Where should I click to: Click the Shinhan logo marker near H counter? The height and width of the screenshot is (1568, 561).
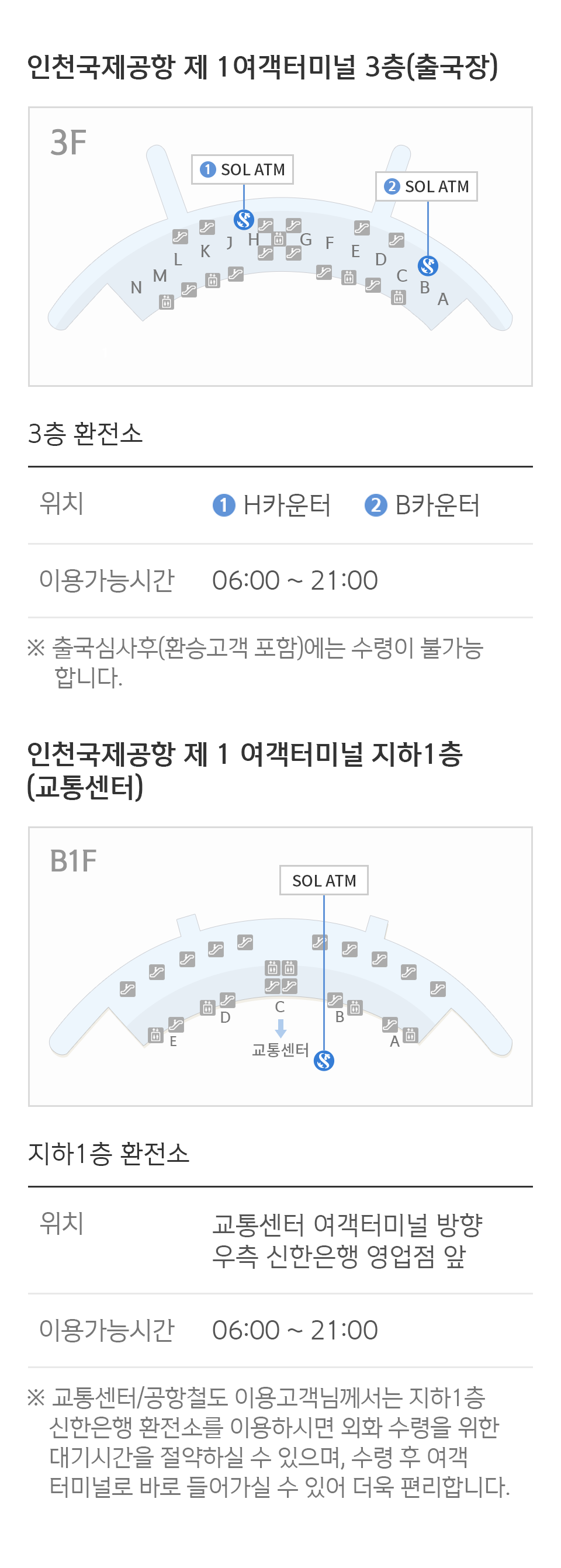click(x=244, y=219)
